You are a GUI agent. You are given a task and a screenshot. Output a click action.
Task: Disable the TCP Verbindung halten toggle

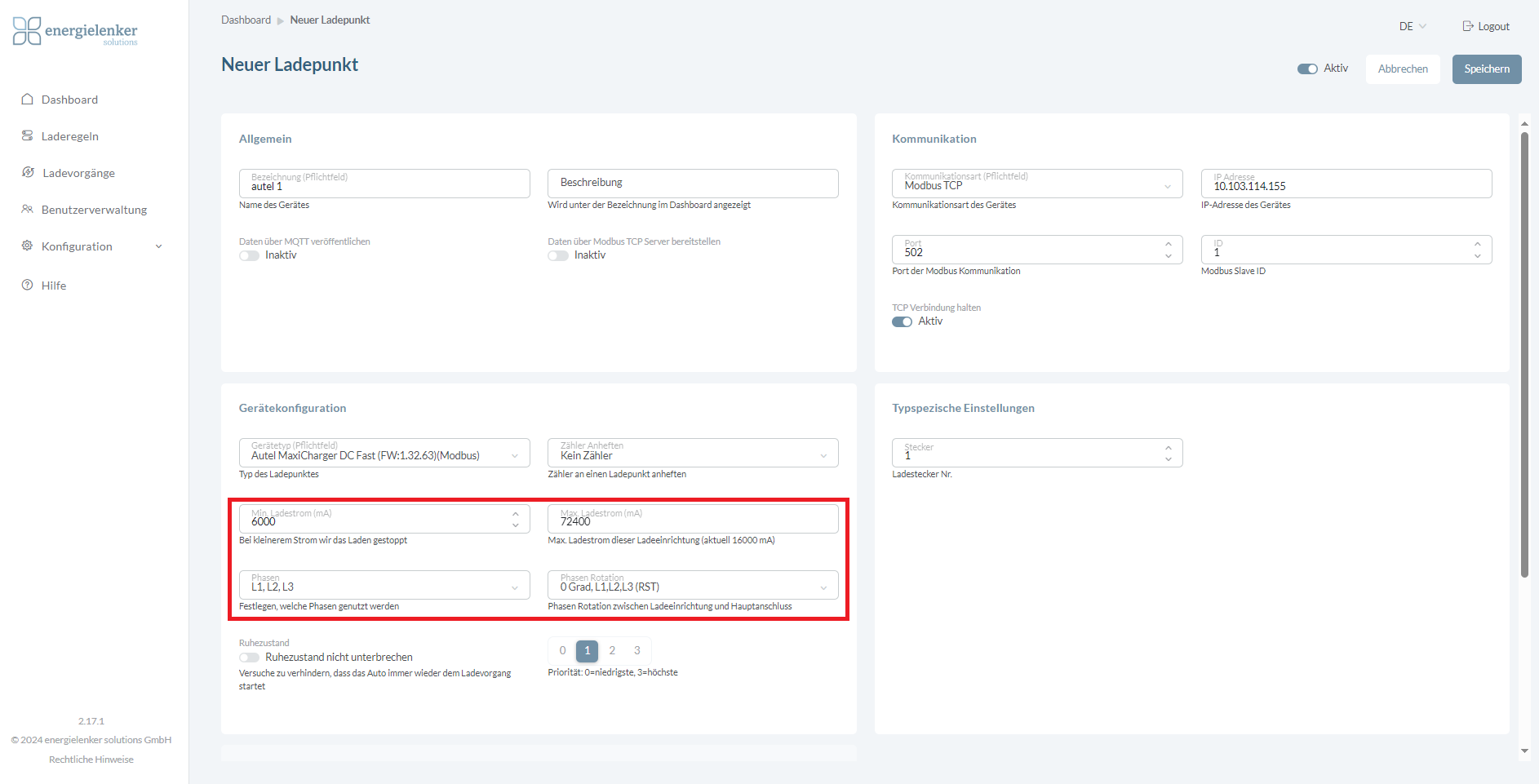[x=902, y=321]
